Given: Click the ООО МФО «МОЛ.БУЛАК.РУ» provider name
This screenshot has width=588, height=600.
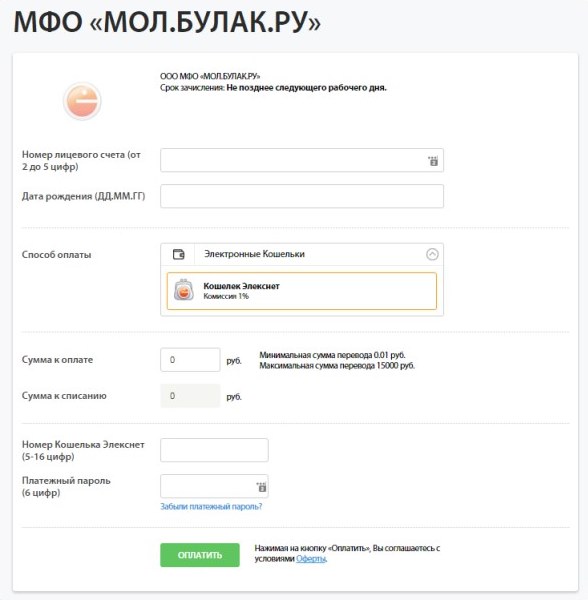Looking at the screenshot, I should (210, 76).
